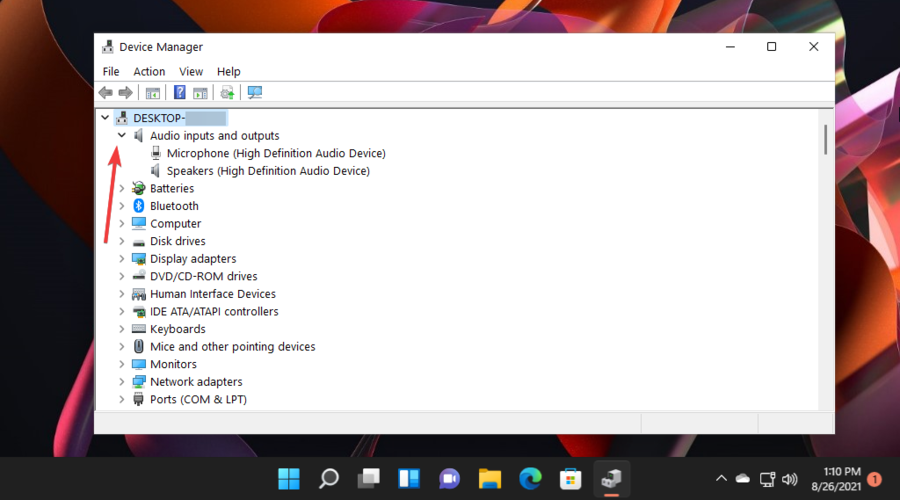Image resolution: width=900 pixels, height=500 pixels.
Task: Select the "Human Interface Devices" label
Action: [x=213, y=294]
